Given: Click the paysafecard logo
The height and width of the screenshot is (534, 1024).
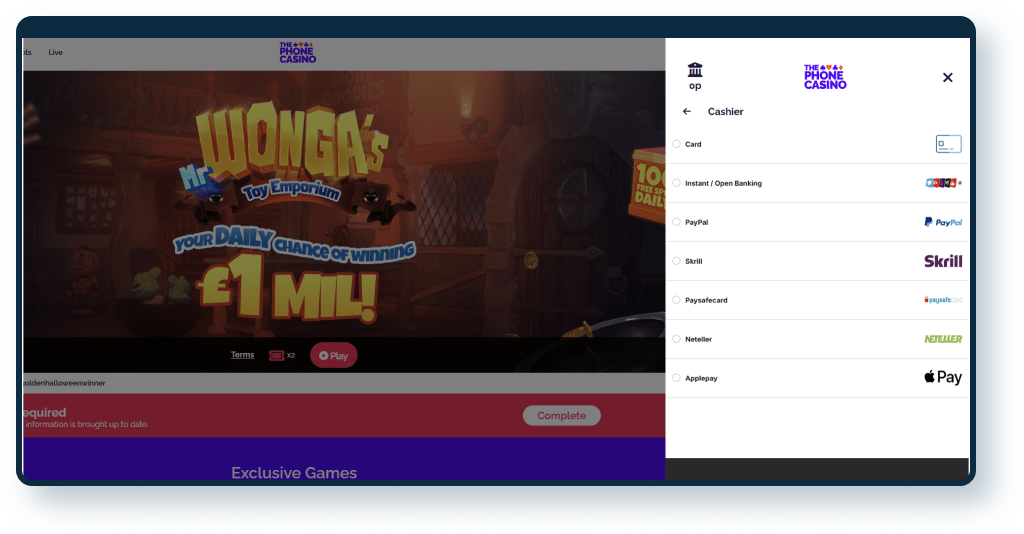Looking at the screenshot, I should pyautogui.click(x=943, y=300).
